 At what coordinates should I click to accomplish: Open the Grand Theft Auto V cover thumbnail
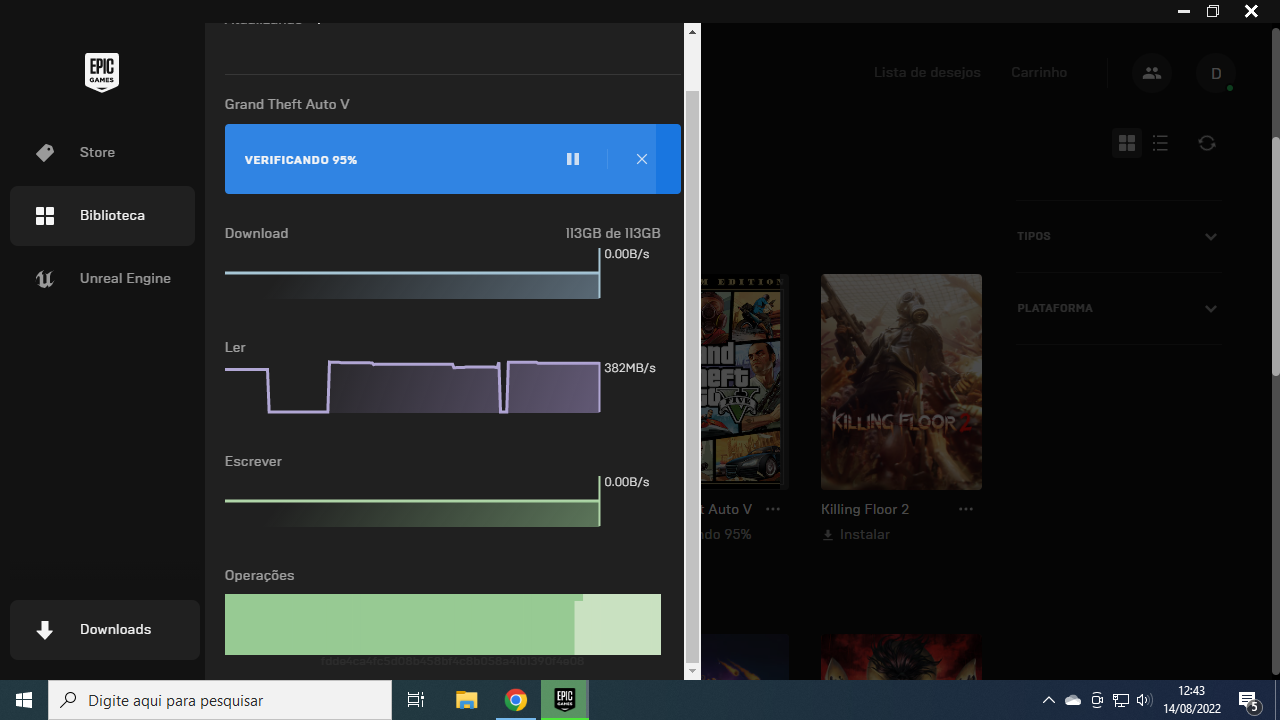click(x=745, y=382)
